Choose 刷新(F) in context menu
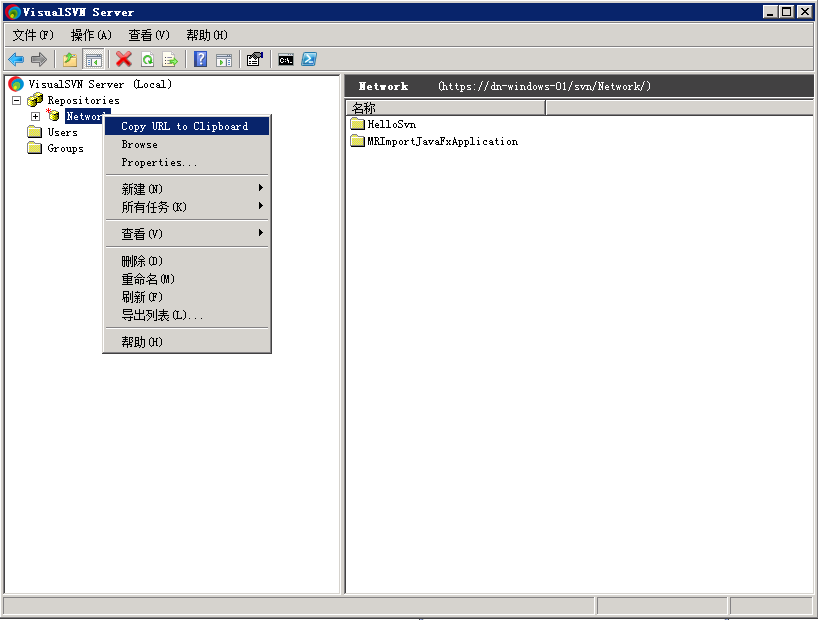 pyautogui.click(x=187, y=297)
